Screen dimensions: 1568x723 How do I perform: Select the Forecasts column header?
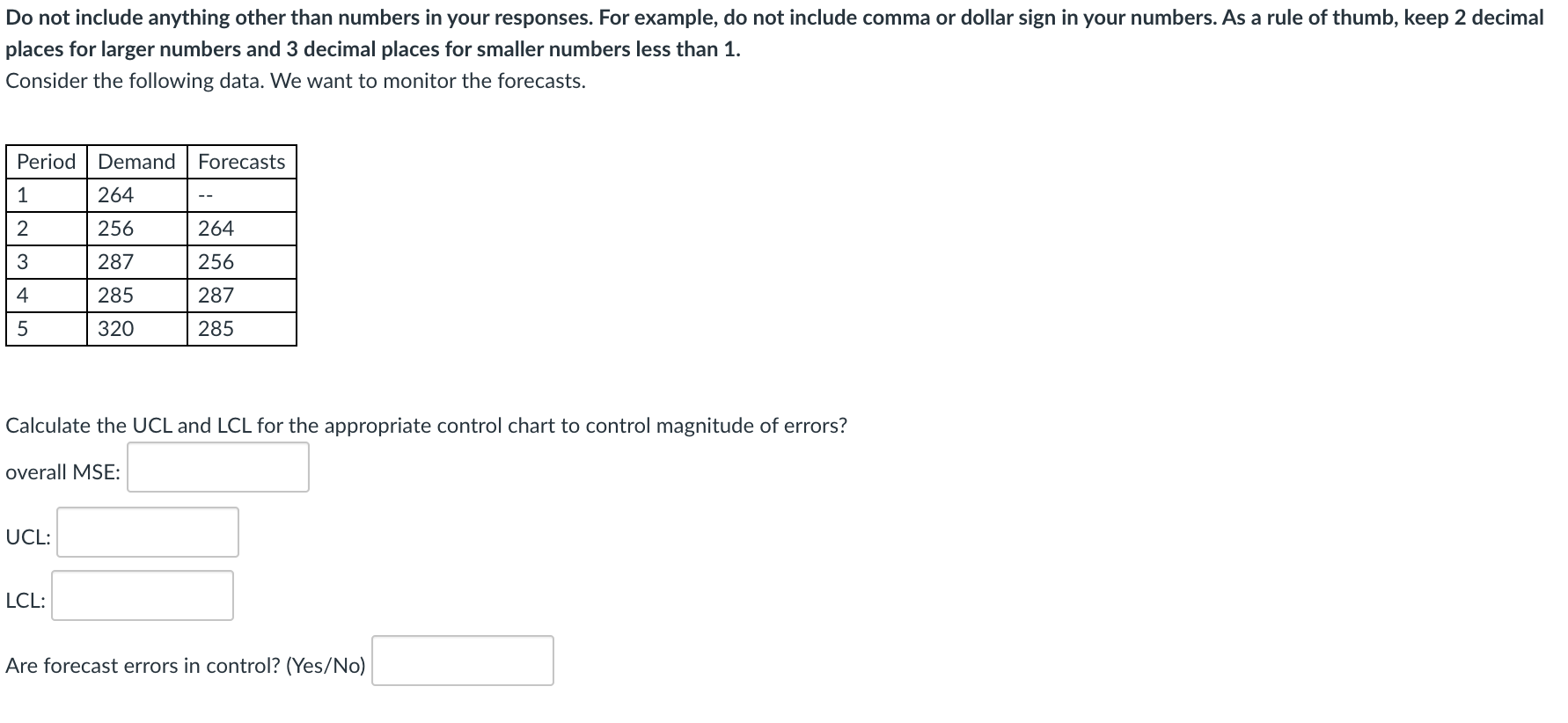[241, 161]
